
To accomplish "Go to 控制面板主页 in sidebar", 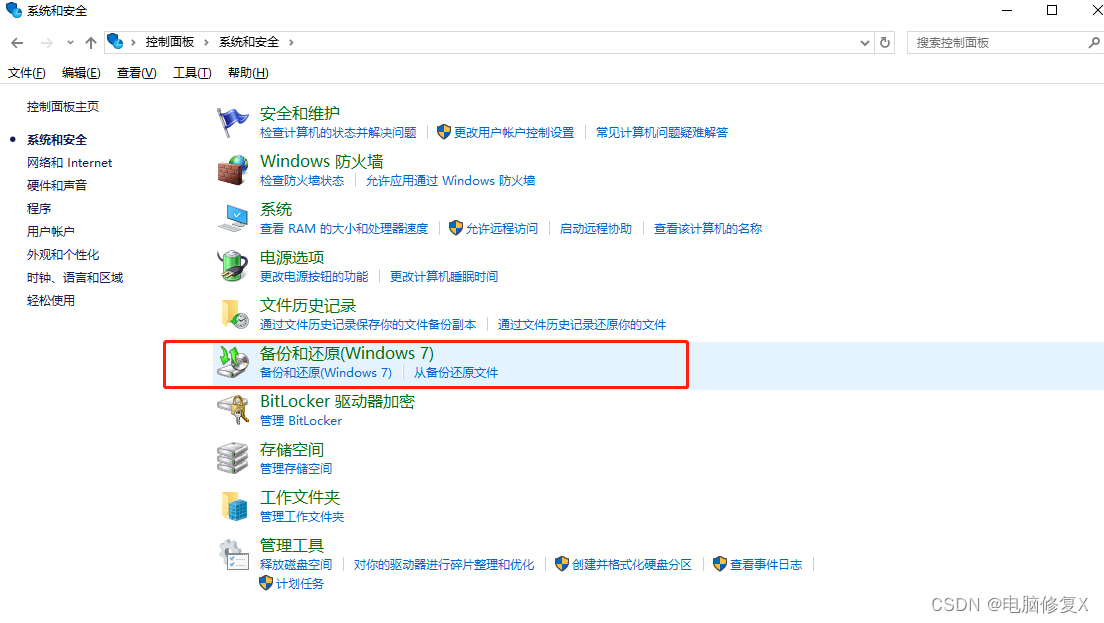I will [63, 106].
